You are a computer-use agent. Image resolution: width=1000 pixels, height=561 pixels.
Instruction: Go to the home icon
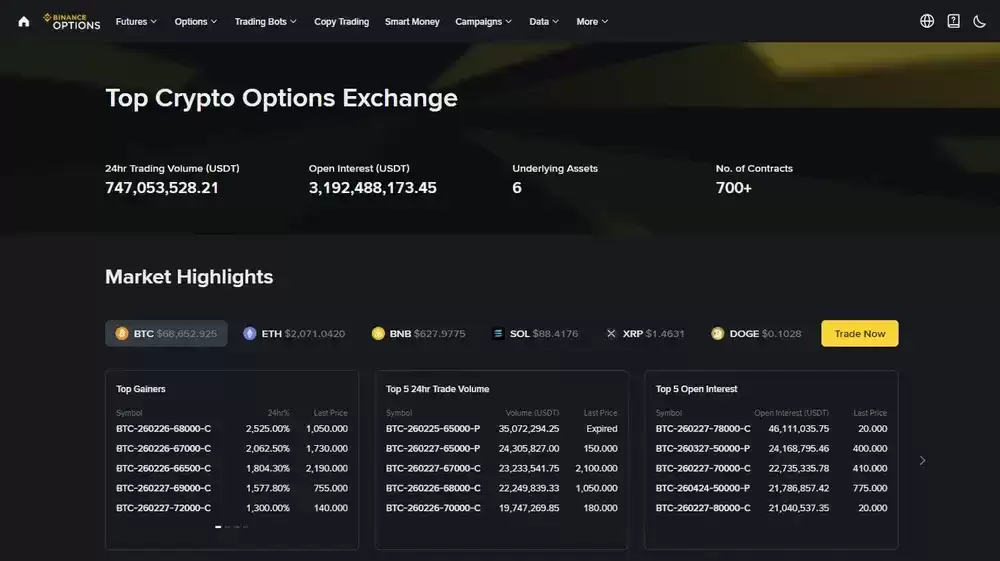(x=24, y=22)
